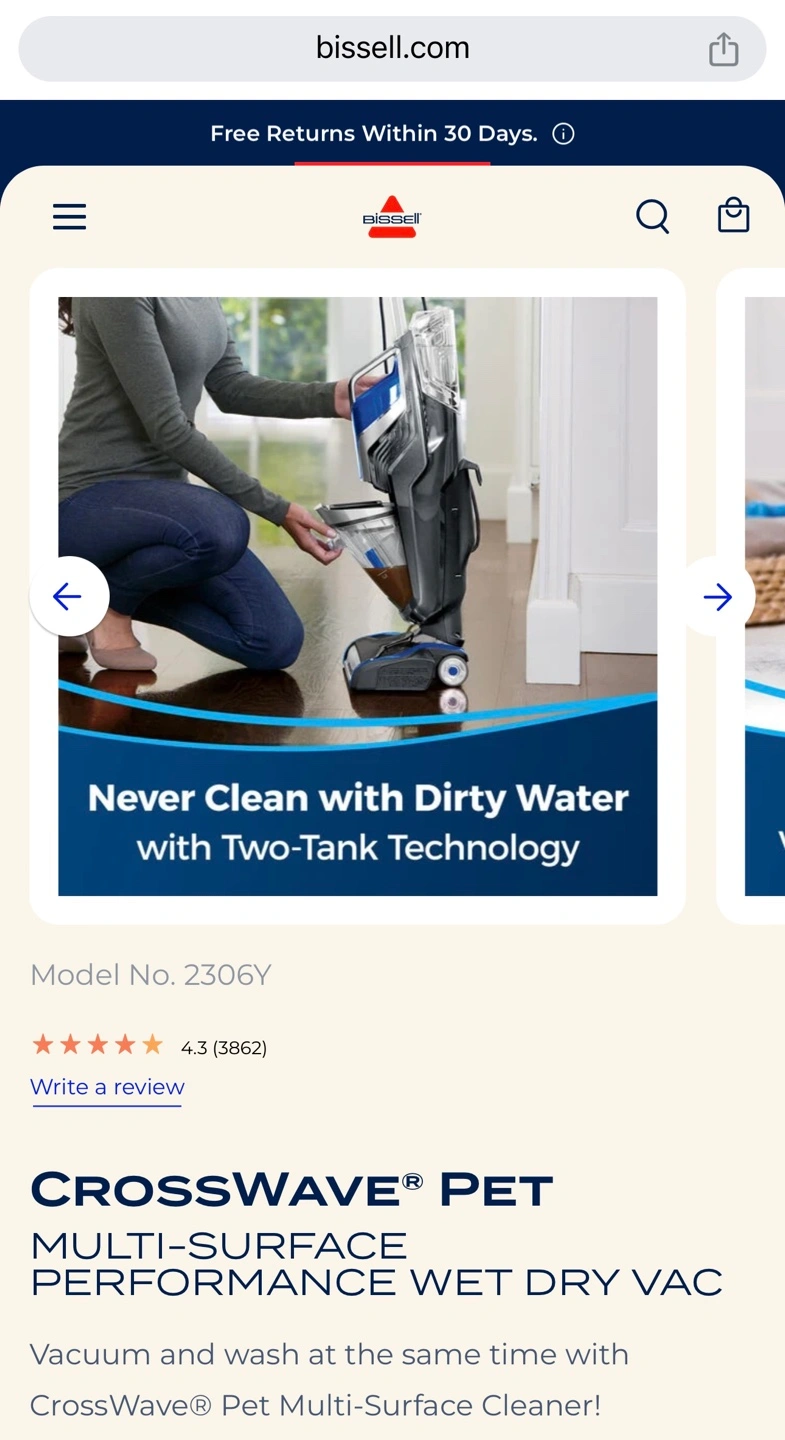Screen dimensions: 785x1440
Task: Tap the Safari share icon
Action: pos(723,48)
